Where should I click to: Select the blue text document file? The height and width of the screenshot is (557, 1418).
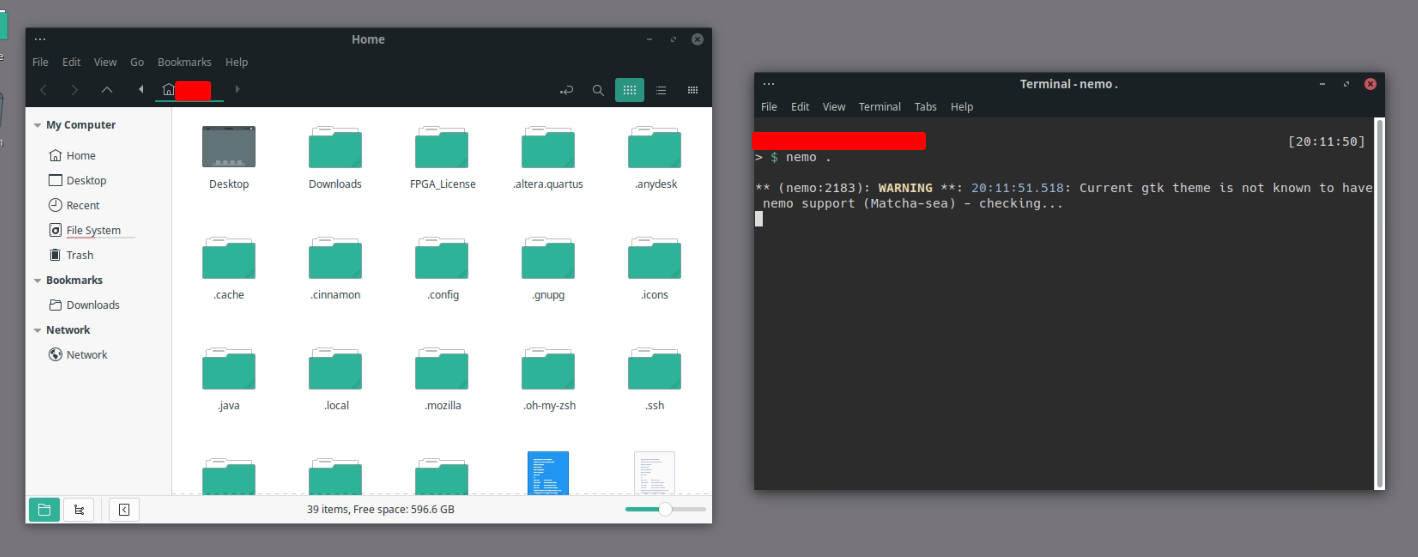pyautogui.click(x=548, y=473)
